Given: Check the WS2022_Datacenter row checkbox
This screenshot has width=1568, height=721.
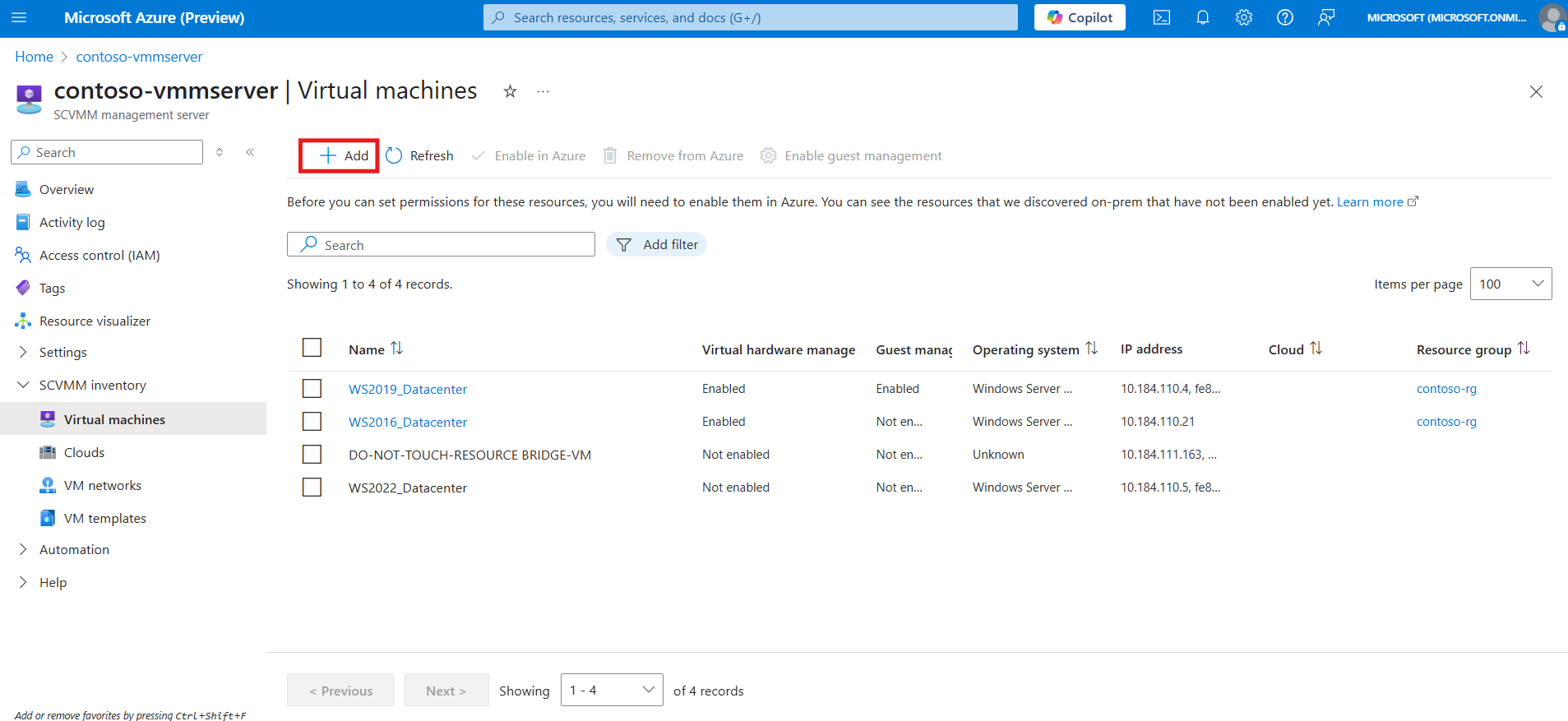Looking at the screenshot, I should coord(312,487).
